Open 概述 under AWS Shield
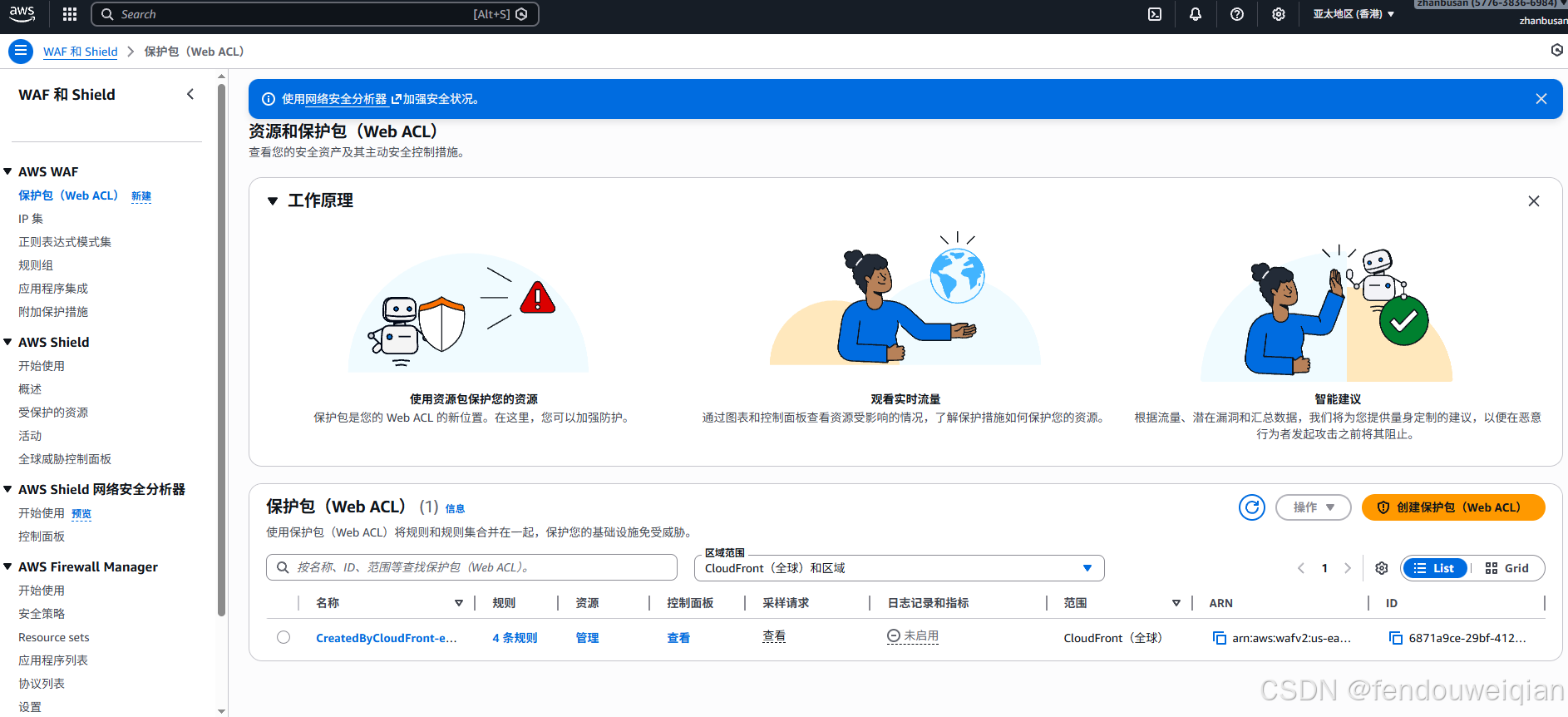 pos(30,389)
